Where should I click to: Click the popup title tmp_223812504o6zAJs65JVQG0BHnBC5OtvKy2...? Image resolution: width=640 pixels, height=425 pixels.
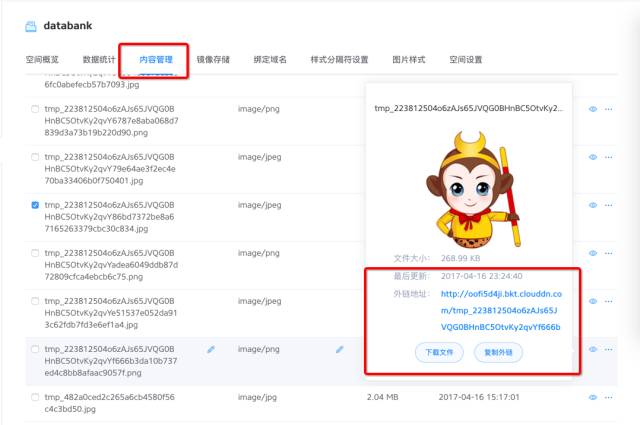(469, 108)
